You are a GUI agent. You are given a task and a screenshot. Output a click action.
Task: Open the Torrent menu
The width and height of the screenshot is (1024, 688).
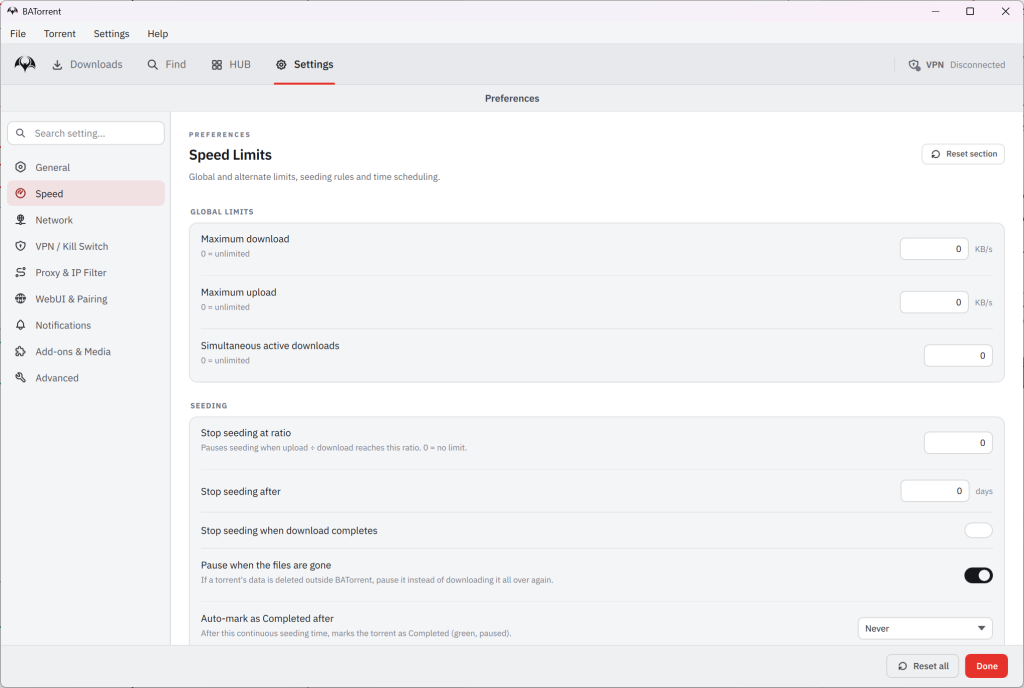[59, 33]
